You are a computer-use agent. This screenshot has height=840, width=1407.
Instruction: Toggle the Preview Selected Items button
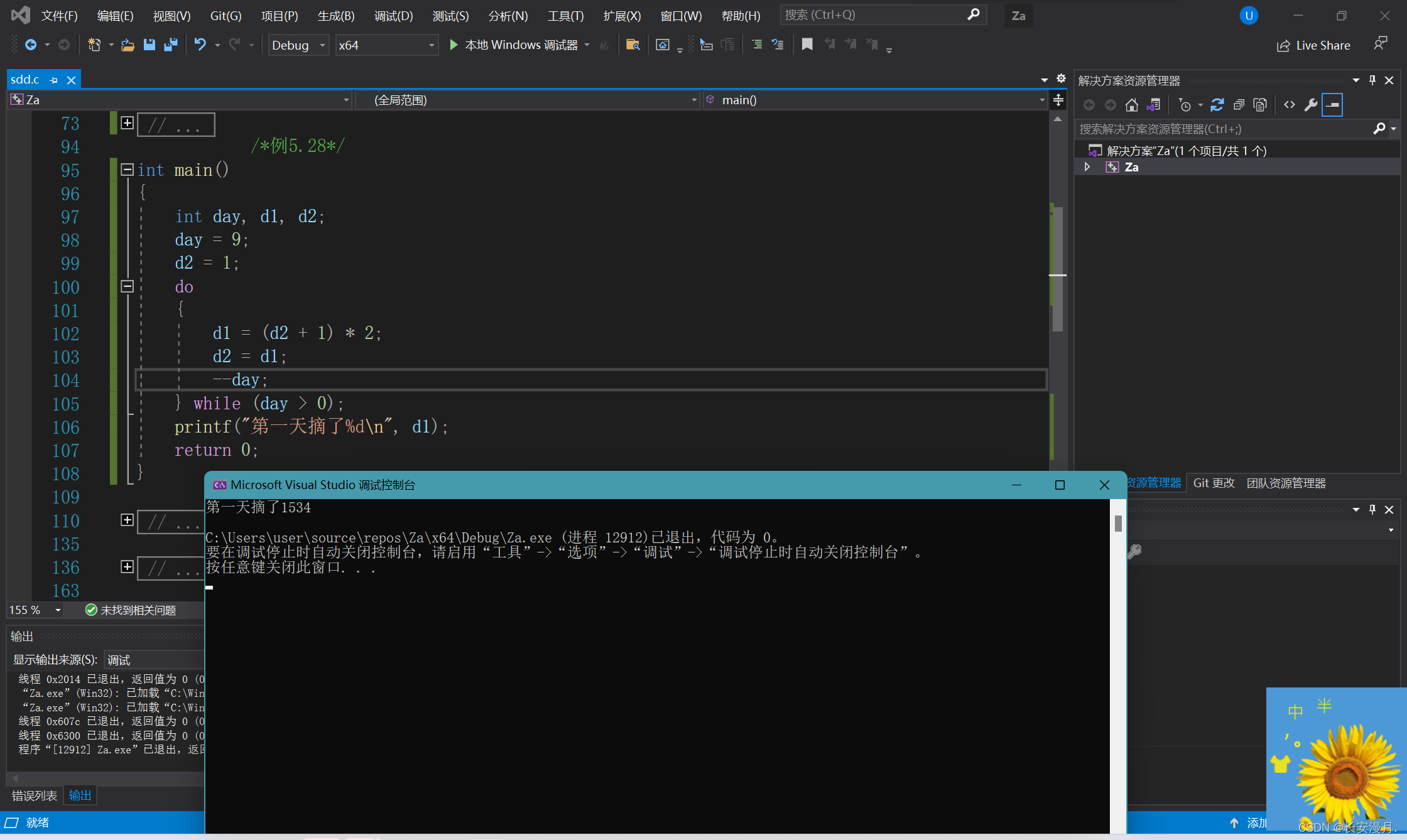1332,105
